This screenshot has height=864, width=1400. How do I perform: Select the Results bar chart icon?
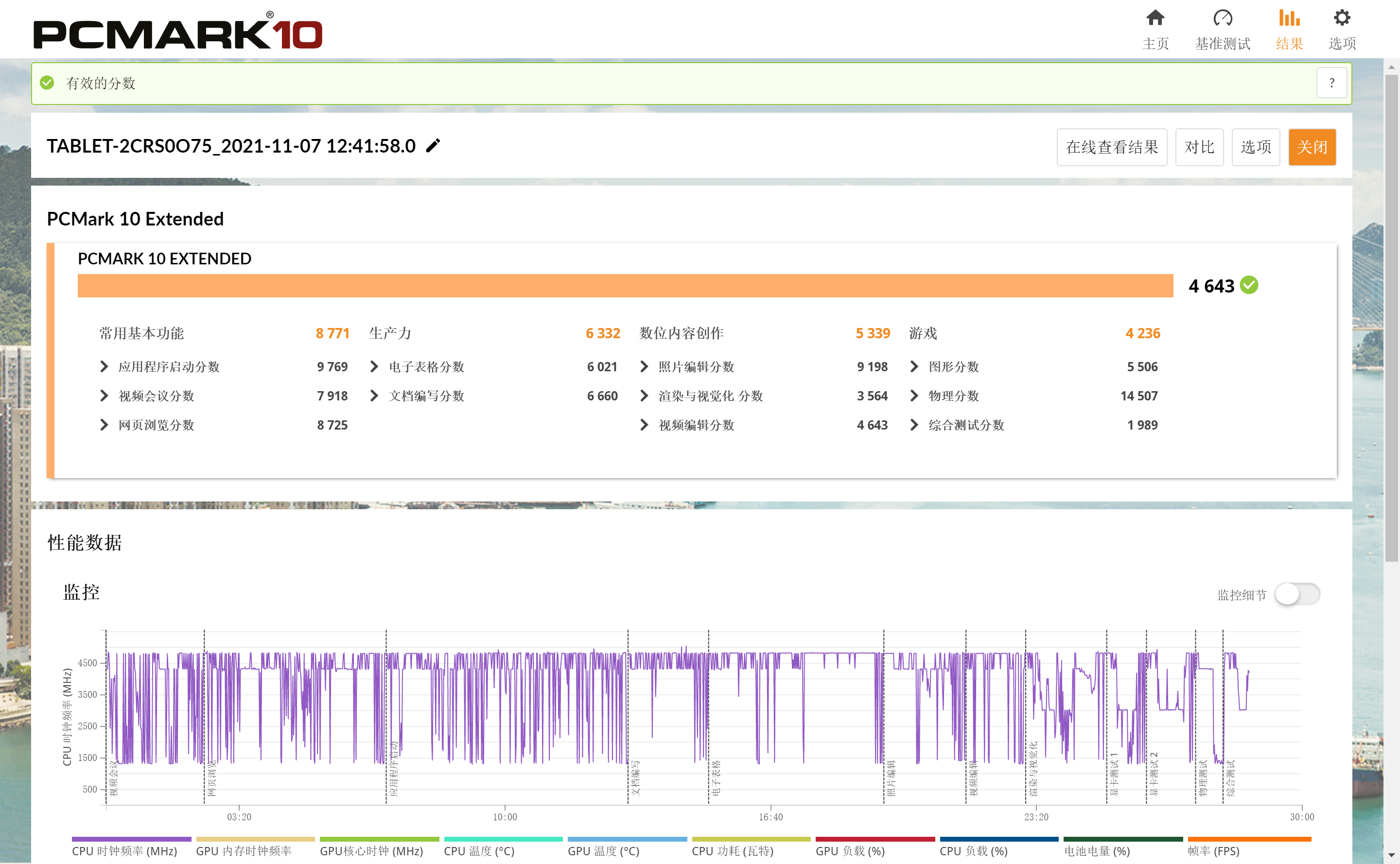[x=1289, y=18]
